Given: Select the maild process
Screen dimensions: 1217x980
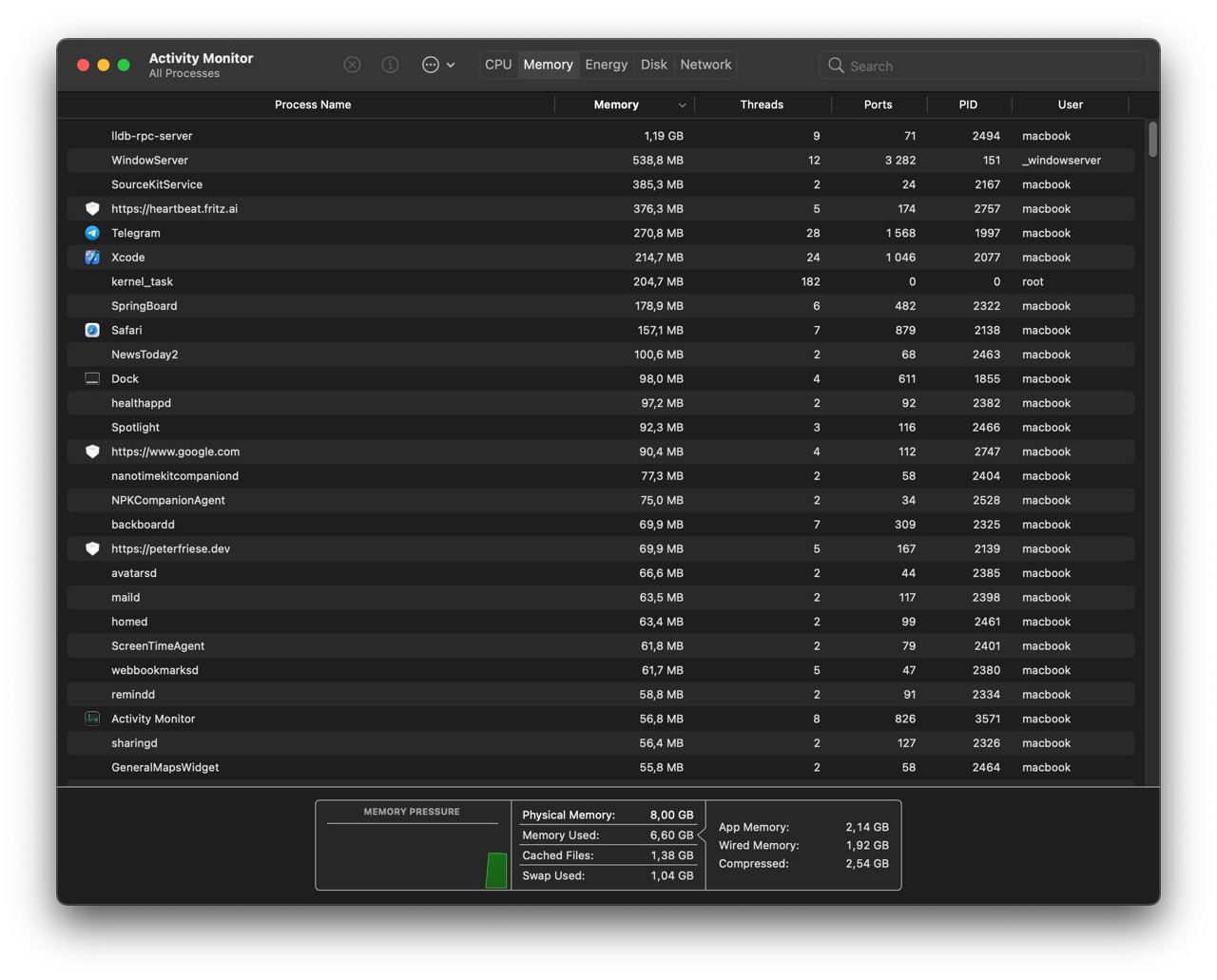Looking at the screenshot, I should click(x=601, y=598).
